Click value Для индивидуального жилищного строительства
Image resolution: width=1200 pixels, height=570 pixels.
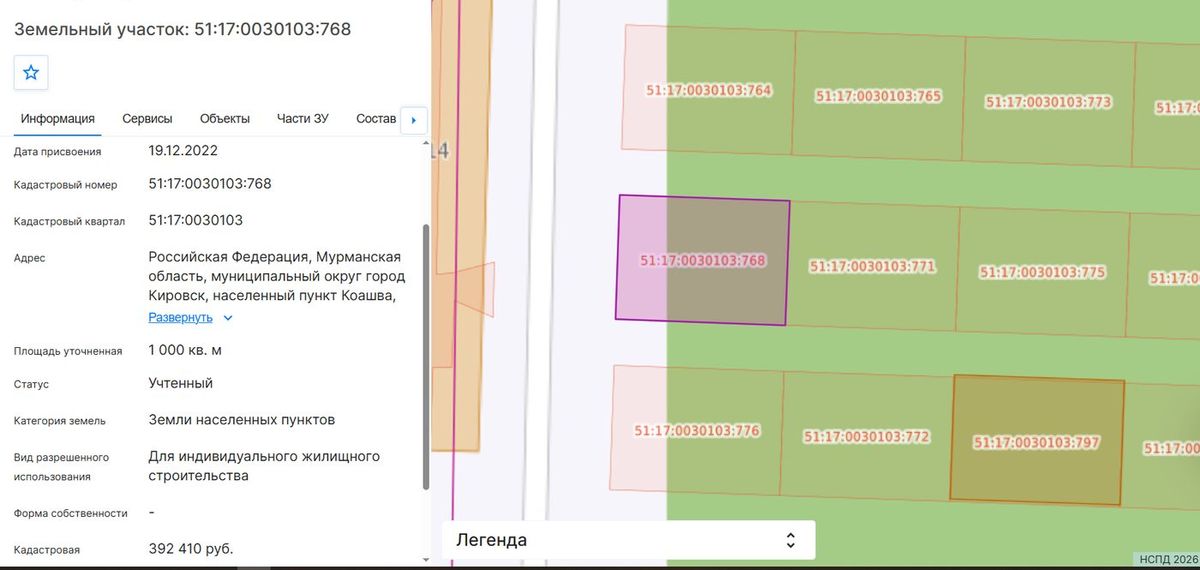click(x=264, y=466)
